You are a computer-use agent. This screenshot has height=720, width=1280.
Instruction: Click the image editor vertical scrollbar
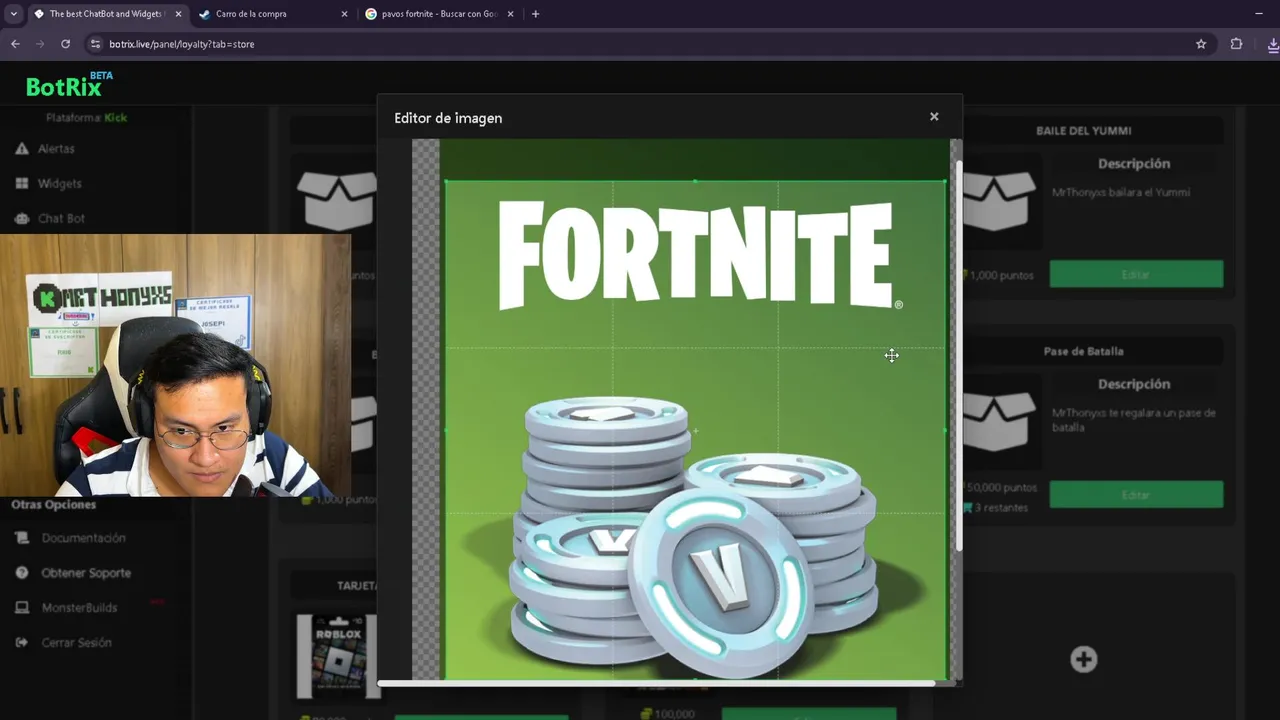click(958, 355)
